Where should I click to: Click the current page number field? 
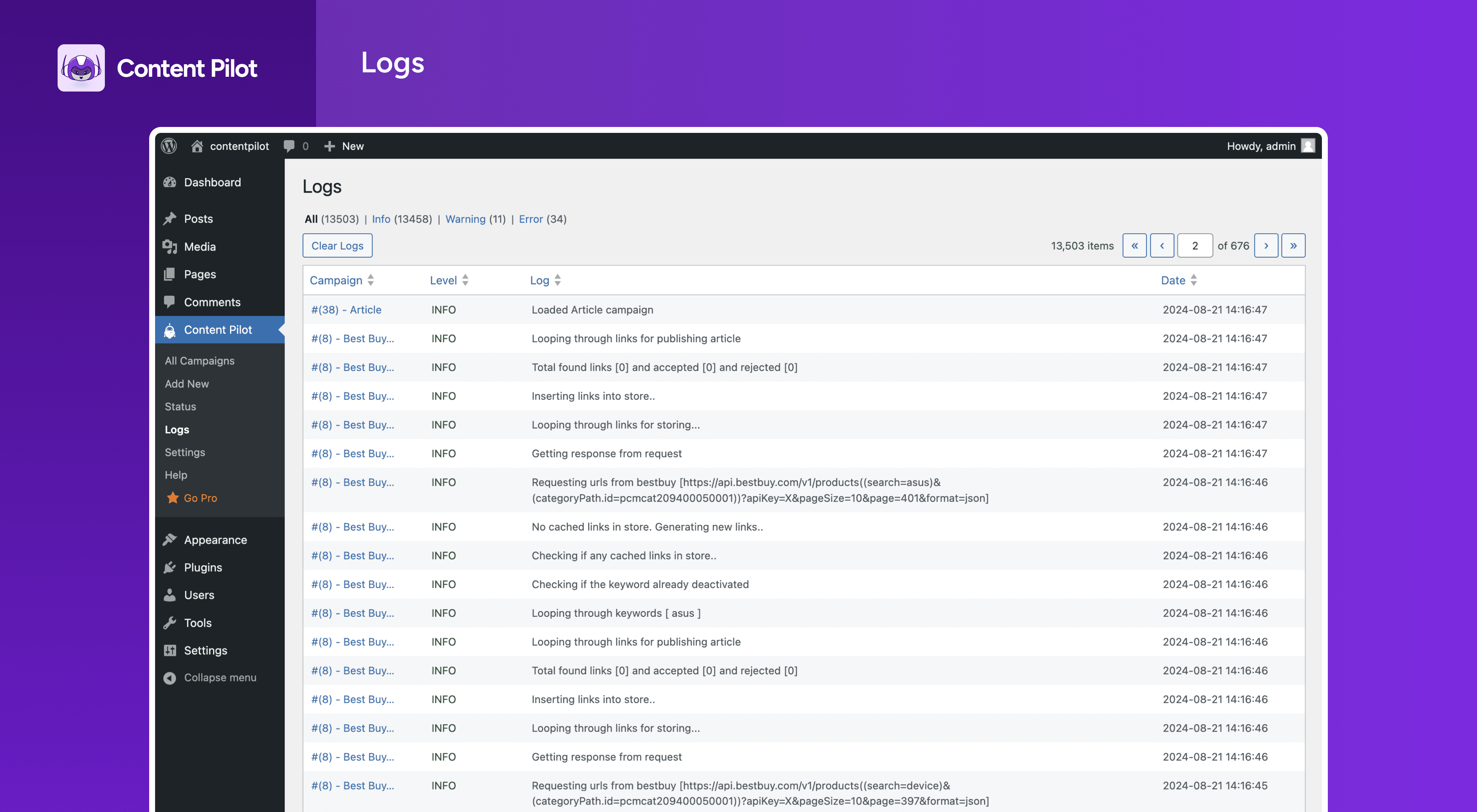click(1195, 245)
